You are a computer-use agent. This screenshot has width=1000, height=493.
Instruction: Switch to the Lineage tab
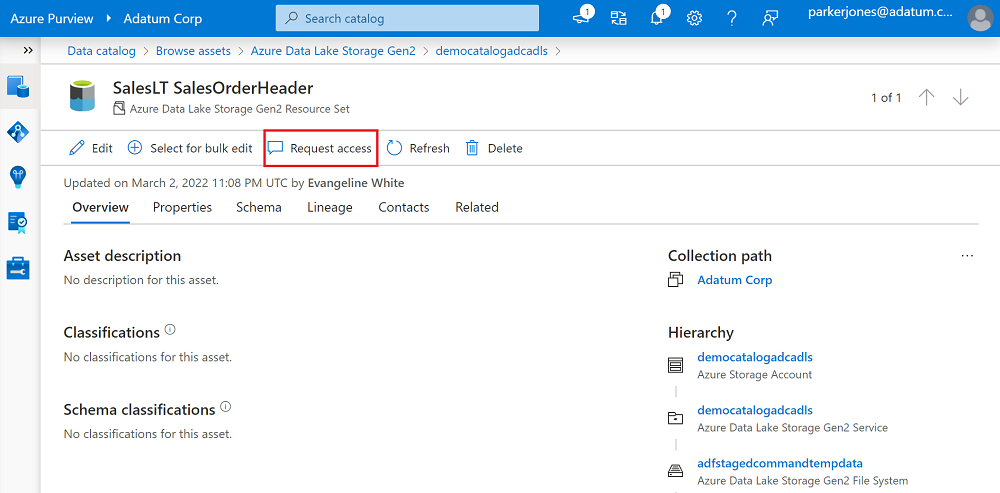point(330,207)
